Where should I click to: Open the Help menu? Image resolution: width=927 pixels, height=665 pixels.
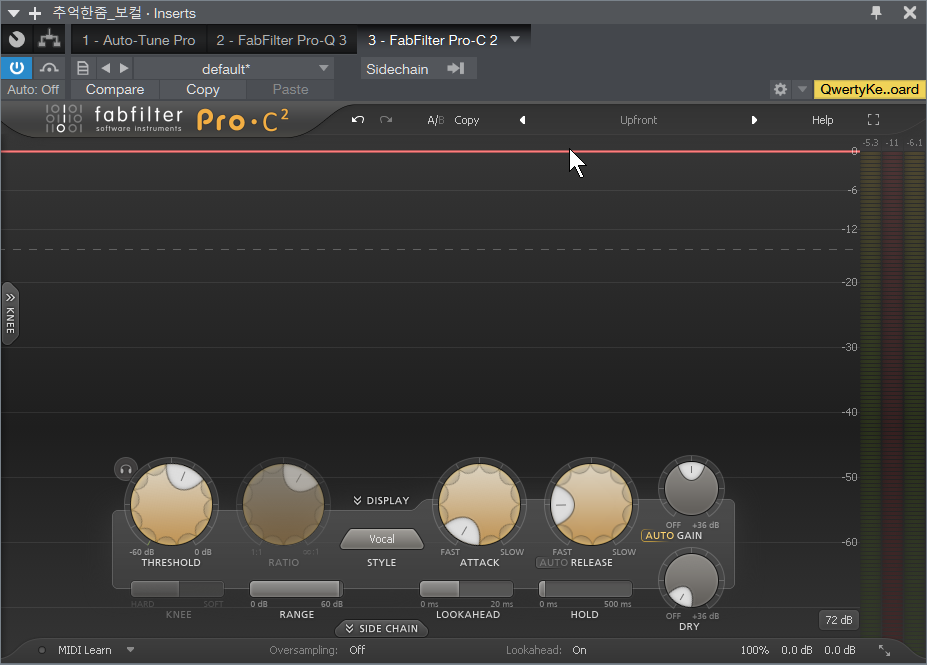tap(822, 120)
